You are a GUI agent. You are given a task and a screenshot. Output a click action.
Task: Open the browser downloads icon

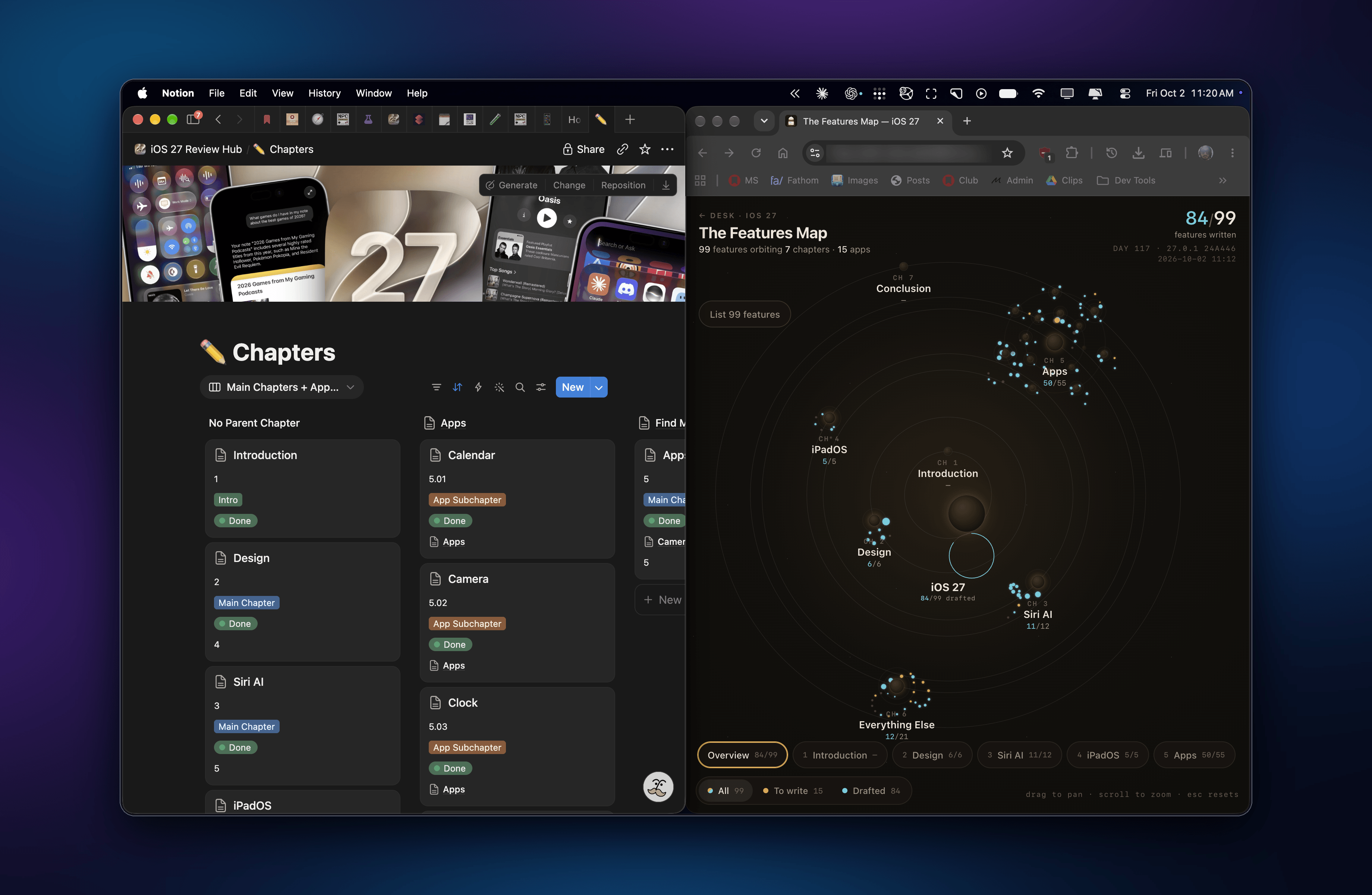(x=1139, y=153)
